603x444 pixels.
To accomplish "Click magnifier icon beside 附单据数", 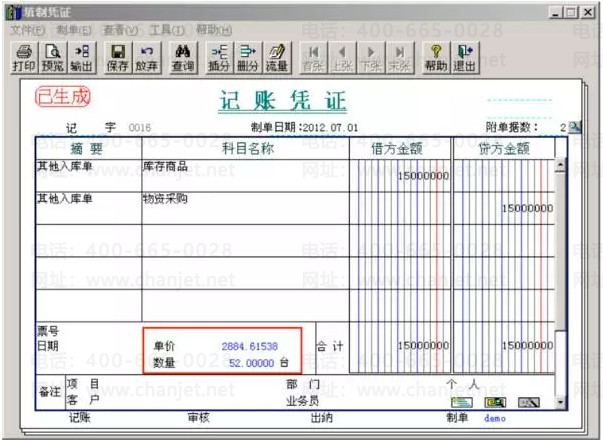I will point(575,127).
